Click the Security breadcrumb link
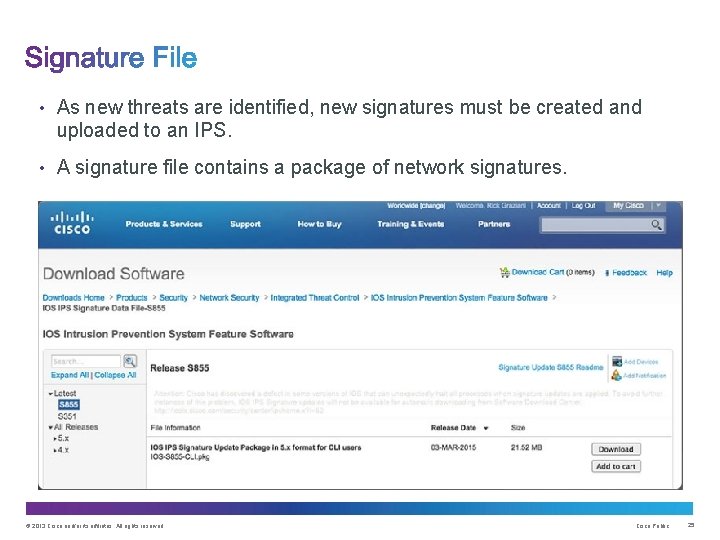720x540 pixels. click(174, 298)
